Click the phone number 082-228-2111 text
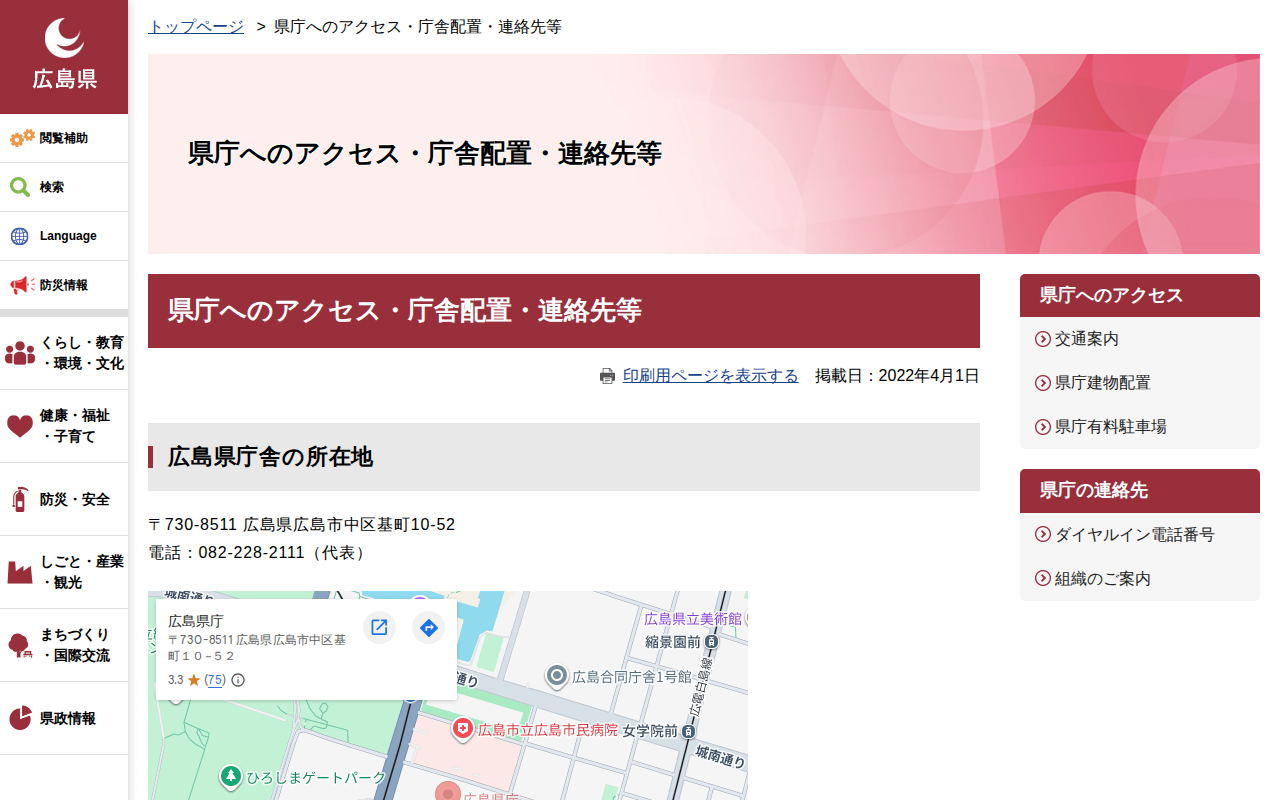 [x=254, y=552]
